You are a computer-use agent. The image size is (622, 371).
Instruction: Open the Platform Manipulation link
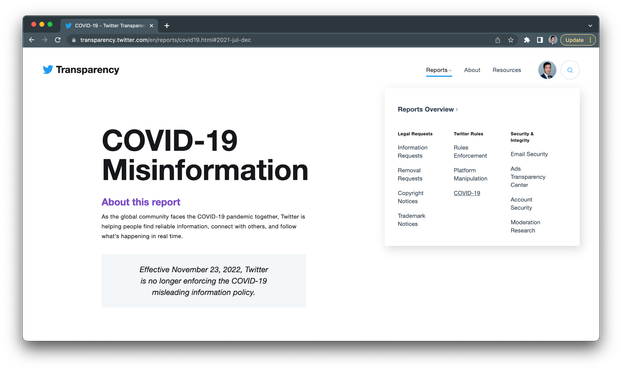(x=470, y=174)
